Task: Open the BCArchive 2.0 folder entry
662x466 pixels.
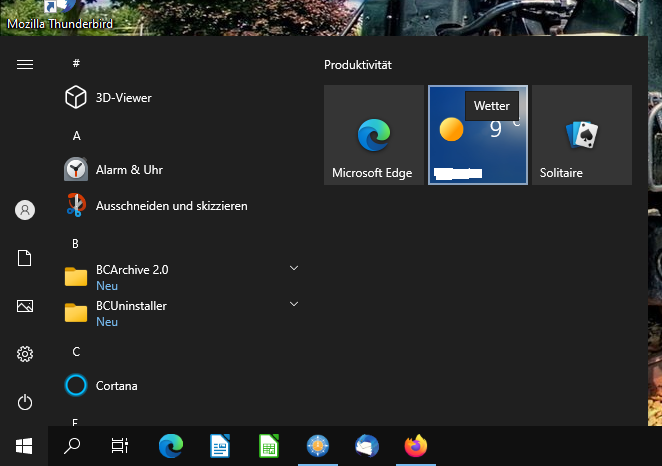Action: (182, 277)
